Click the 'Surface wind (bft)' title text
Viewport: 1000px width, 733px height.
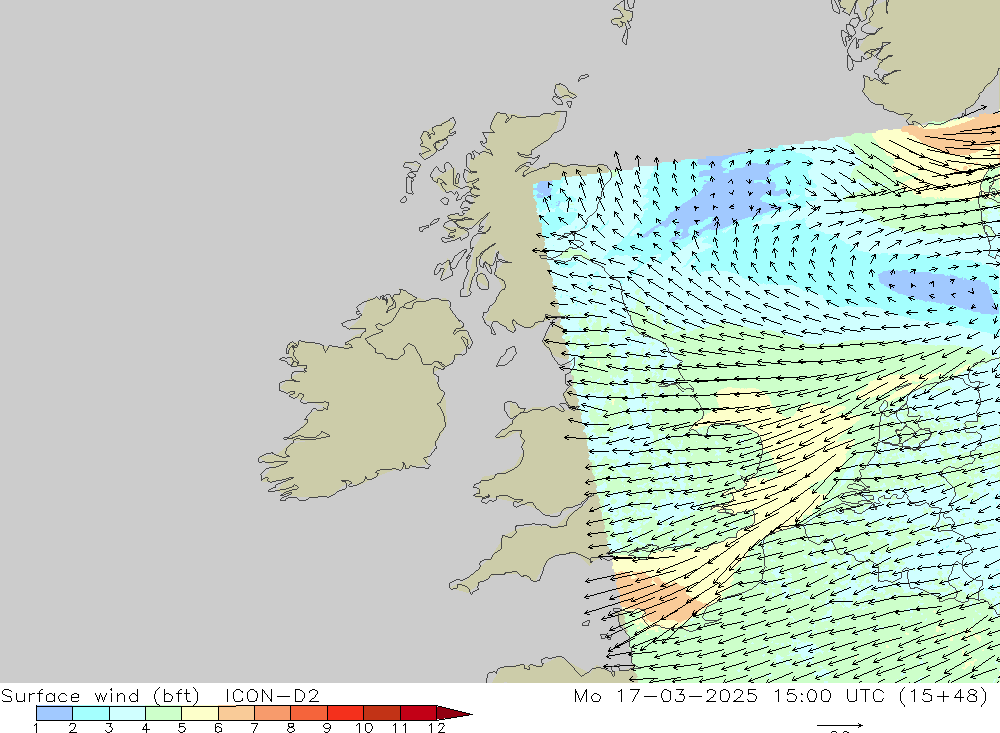(100, 695)
